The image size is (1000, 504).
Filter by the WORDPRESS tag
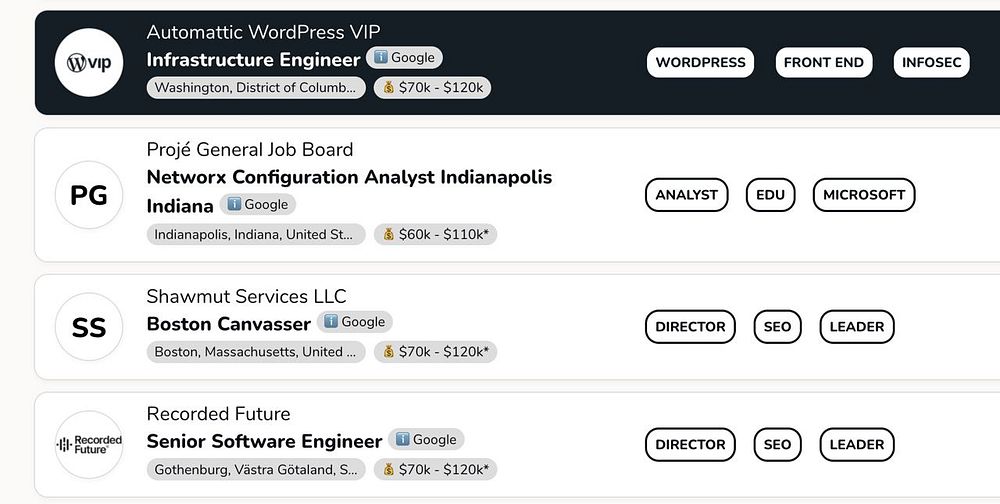point(700,62)
